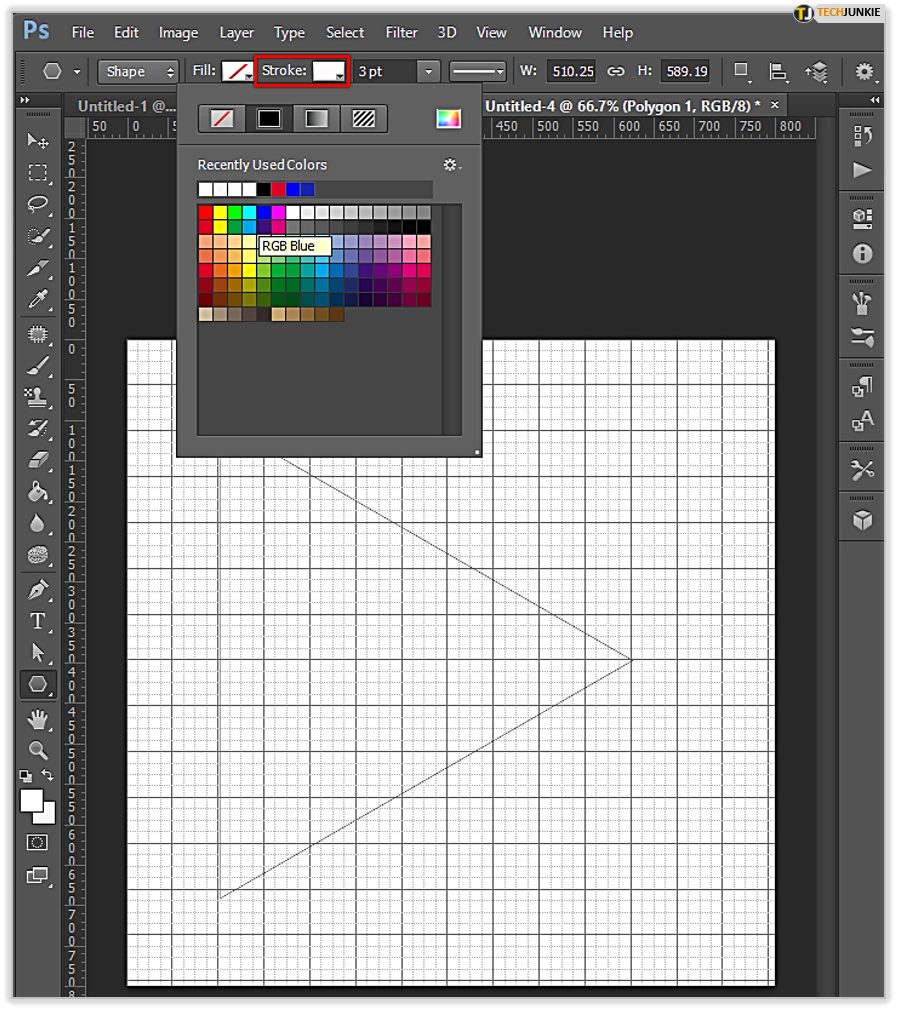Select the Eyedropper tool
This screenshot has height=1010, width=897.
[x=37, y=299]
